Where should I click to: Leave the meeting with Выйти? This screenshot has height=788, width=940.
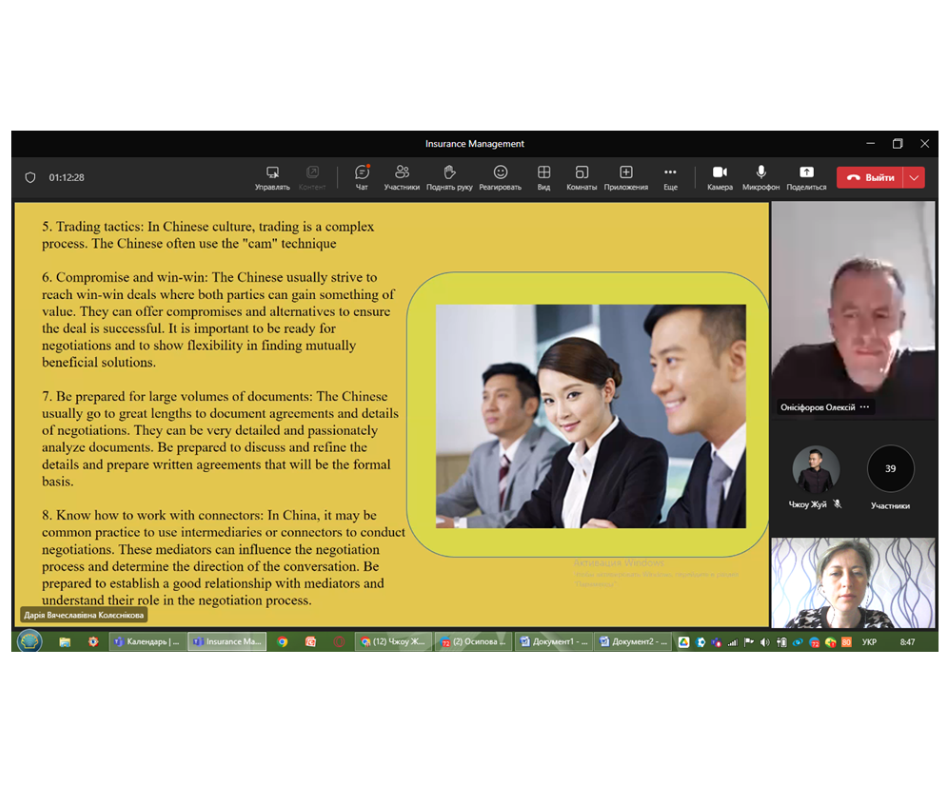[x=869, y=178]
